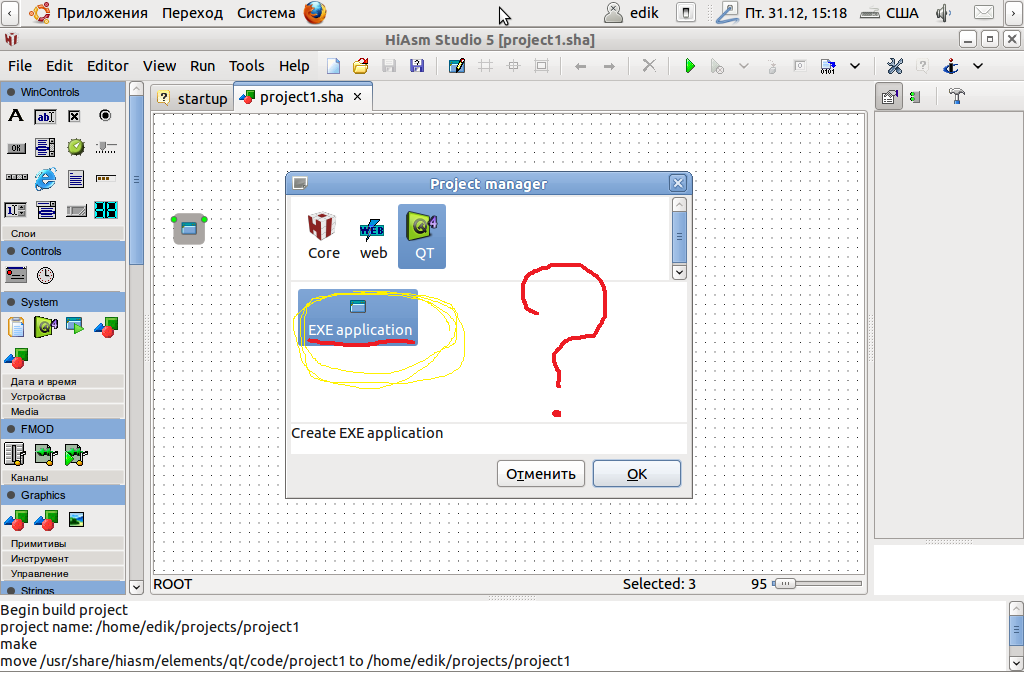Viewport: 1024px width, 673px height.
Task: Expand the Дата и время subgroup
Action: pyautogui.click(x=44, y=381)
